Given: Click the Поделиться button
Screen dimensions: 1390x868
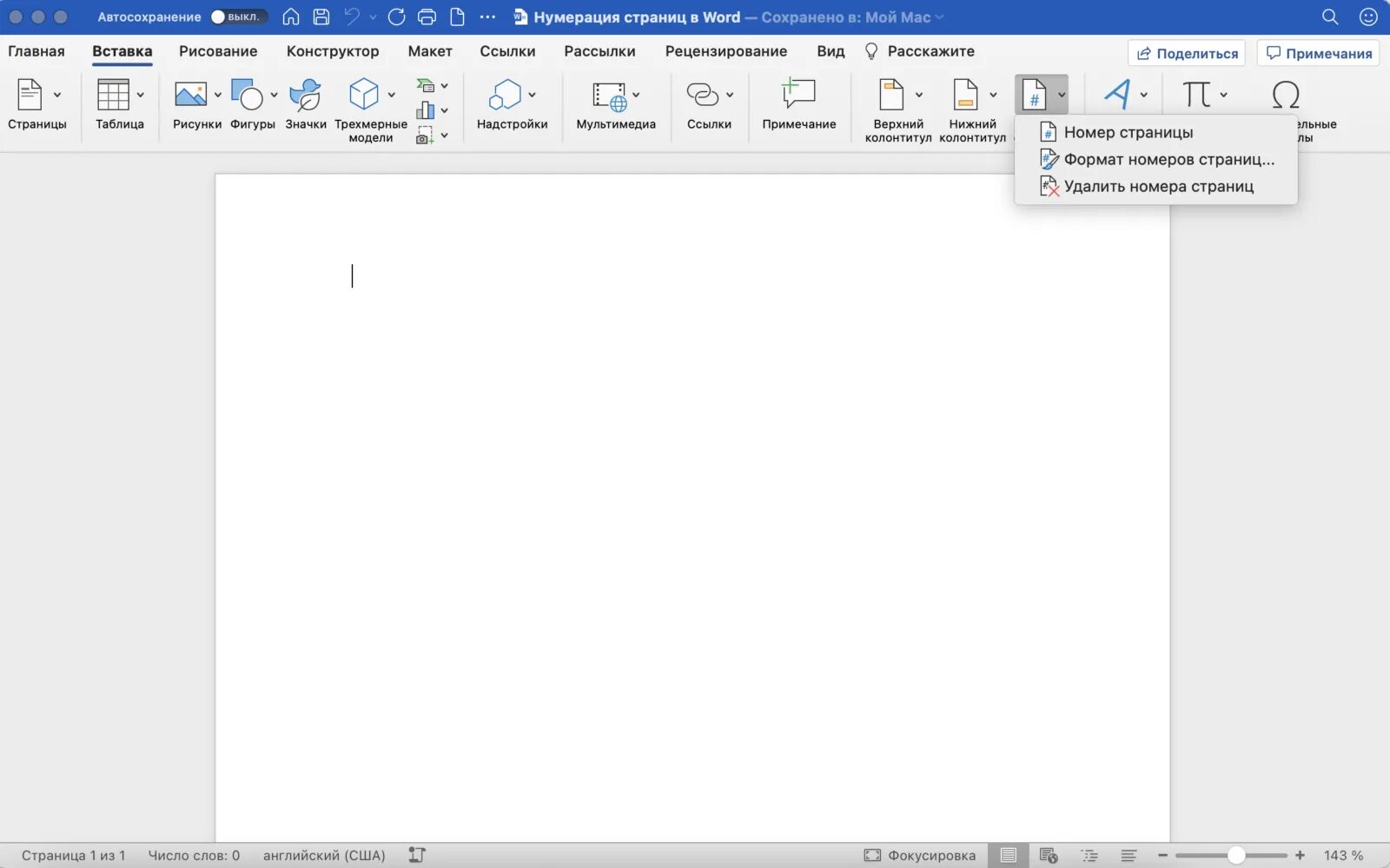Looking at the screenshot, I should coord(1187,53).
